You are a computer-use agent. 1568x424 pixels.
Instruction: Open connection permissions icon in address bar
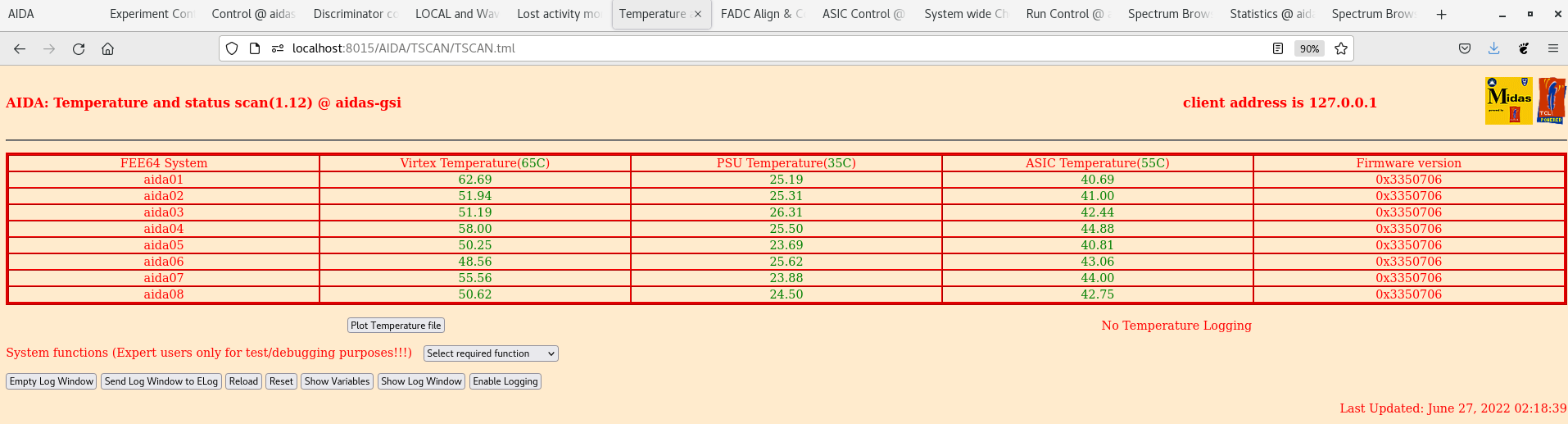coord(278,48)
